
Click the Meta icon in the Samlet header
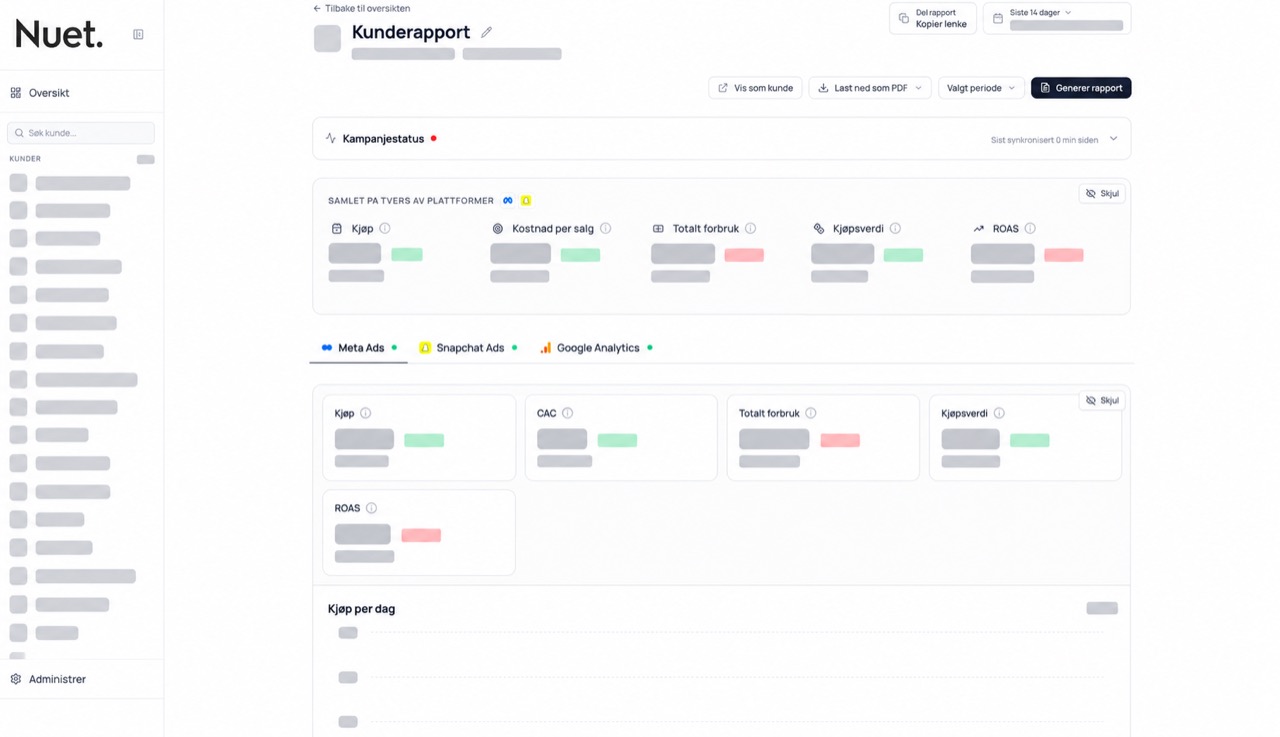508,201
